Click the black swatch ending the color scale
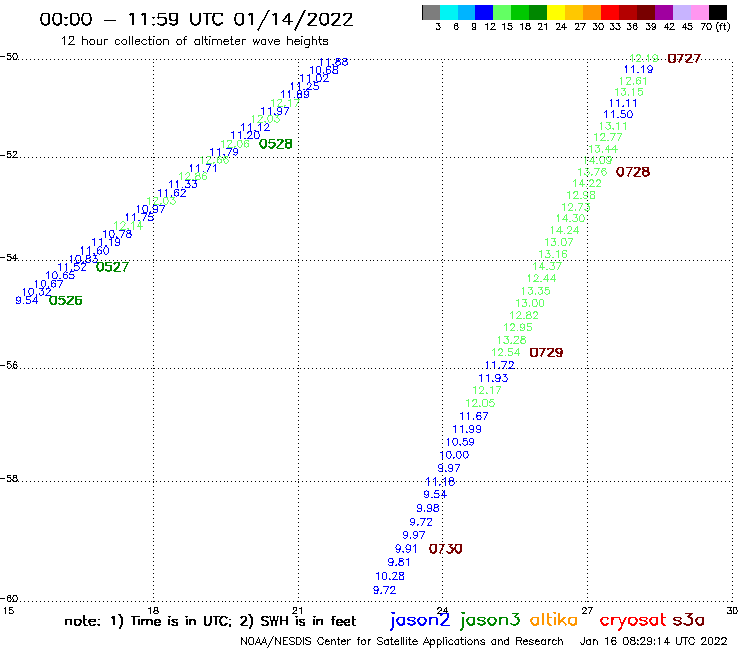Screen dimensions: 740x650 point(717,12)
